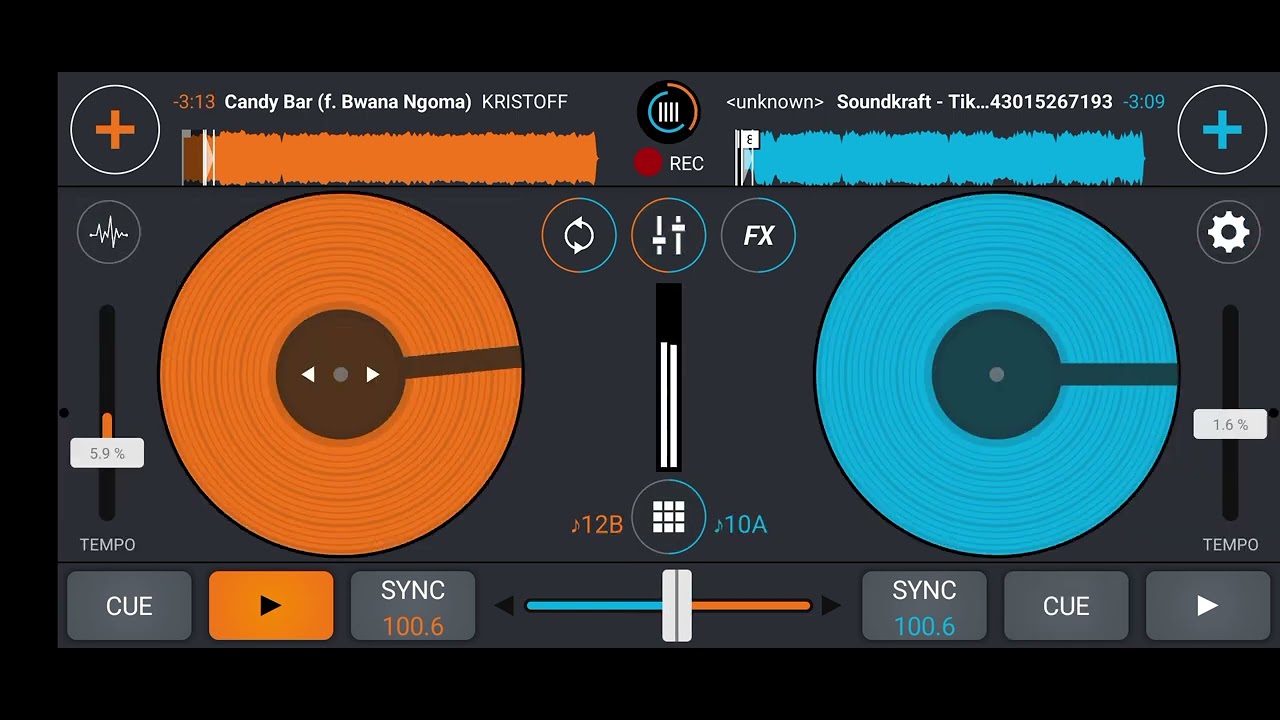
Task: Open the FX effects panel
Action: 758,236
